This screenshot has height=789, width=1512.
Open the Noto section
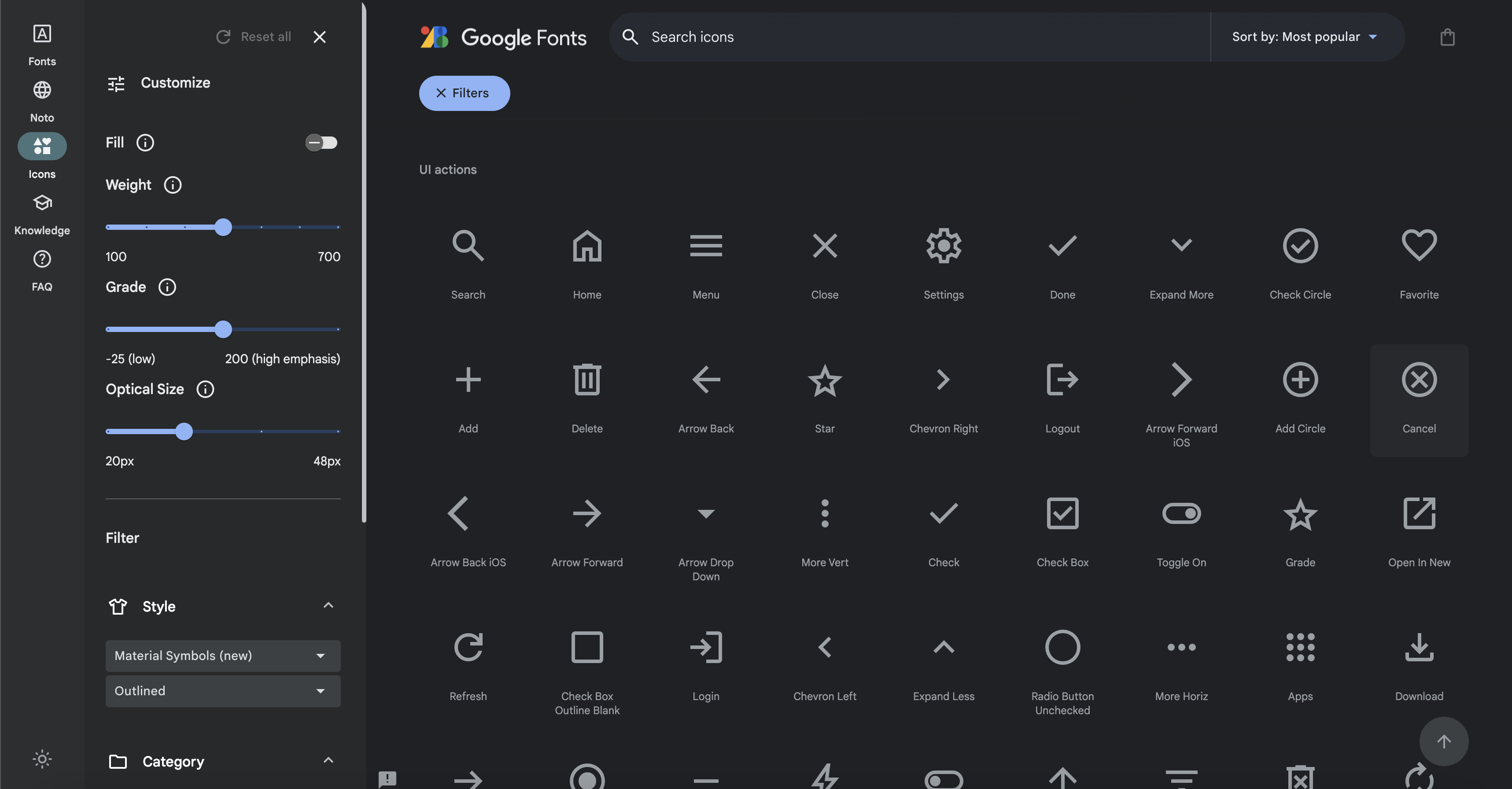coord(42,102)
